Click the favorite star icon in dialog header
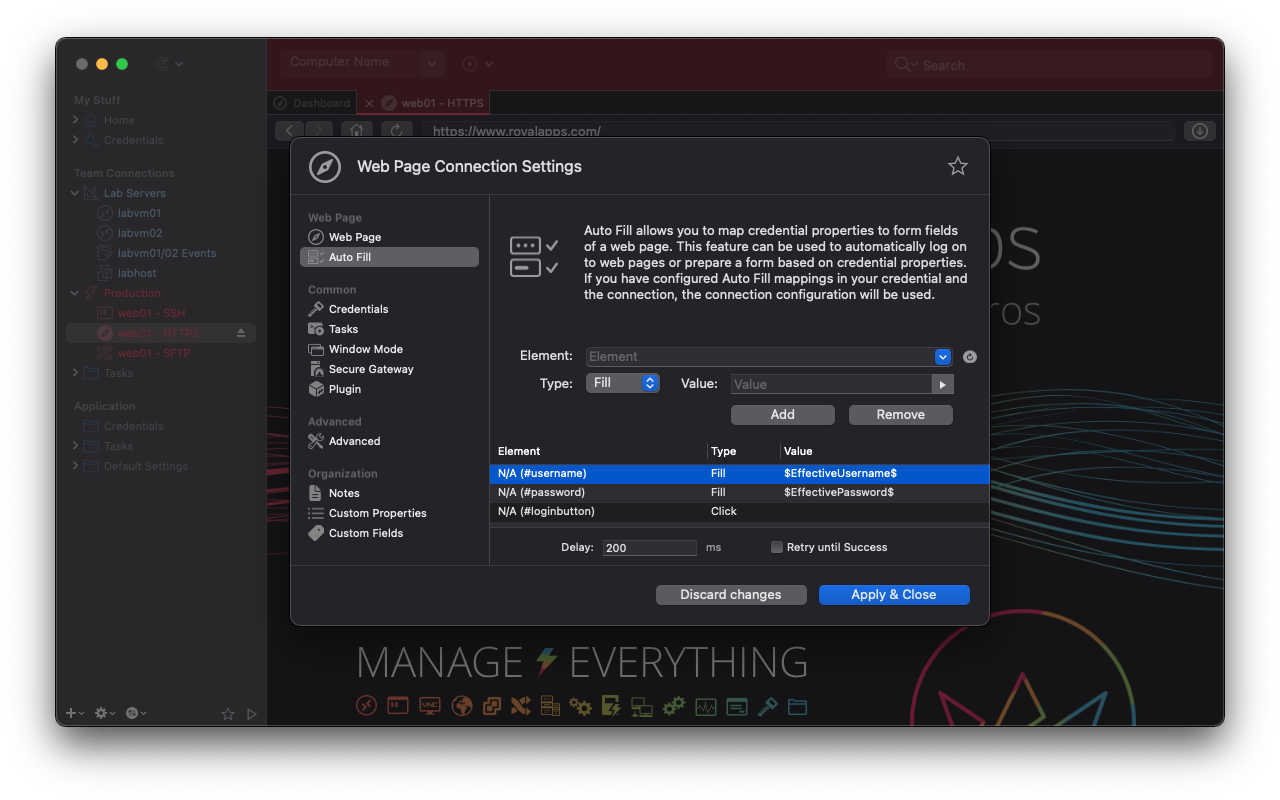The image size is (1280, 800). click(957, 166)
